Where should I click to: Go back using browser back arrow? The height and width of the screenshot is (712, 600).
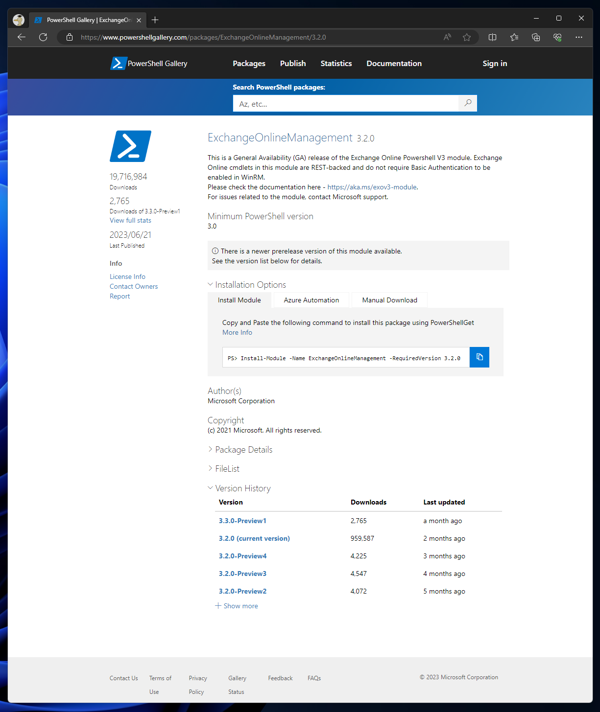pyautogui.click(x=21, y=37)
